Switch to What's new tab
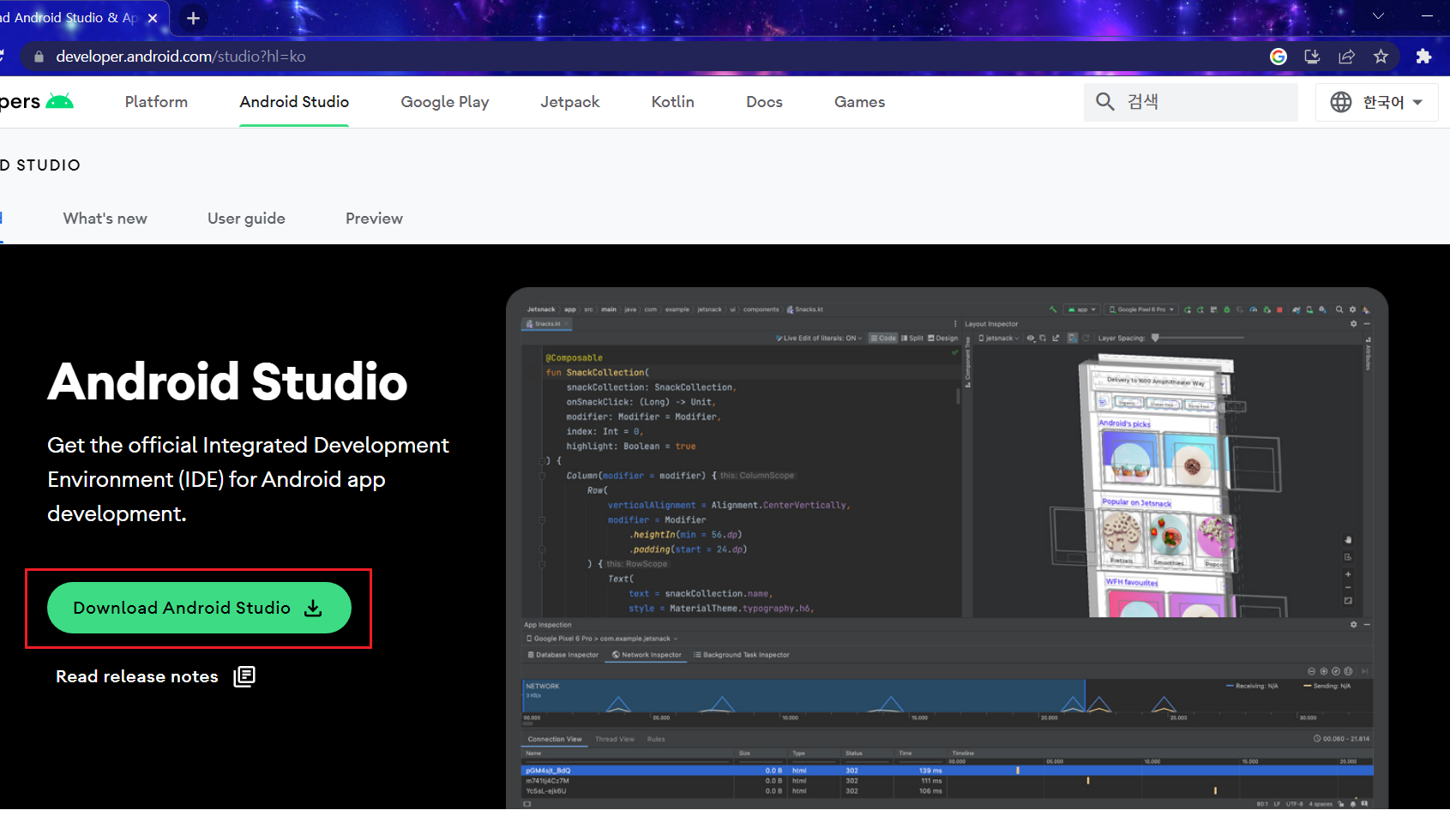This screenshot has height=840, width=1450. (105, 219)
